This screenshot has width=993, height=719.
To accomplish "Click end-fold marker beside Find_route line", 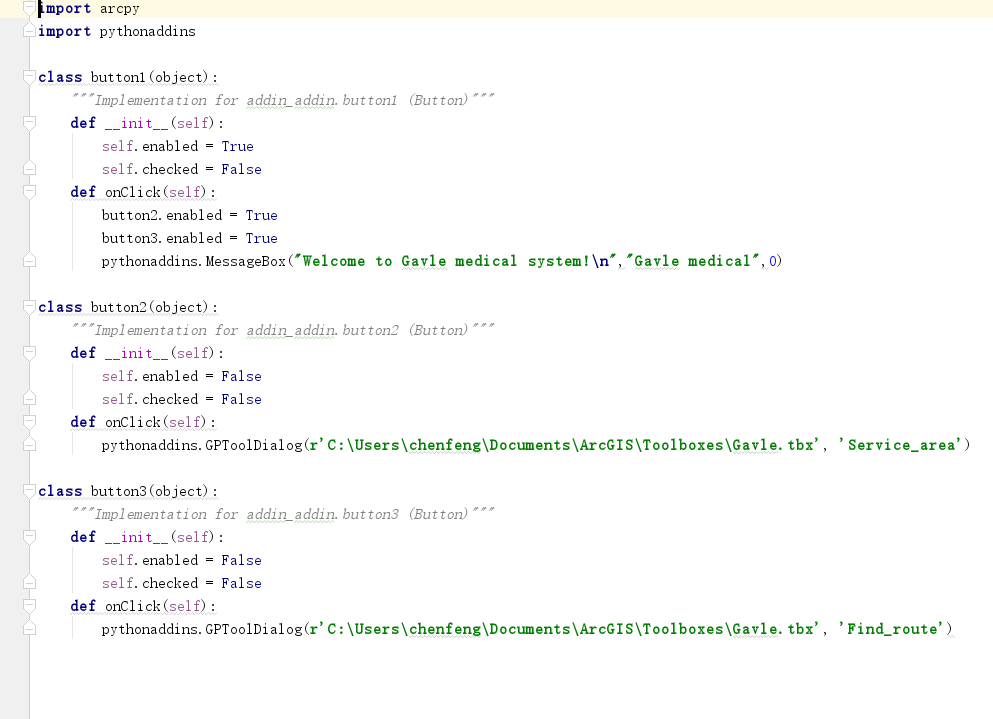I will click(29, 628).
